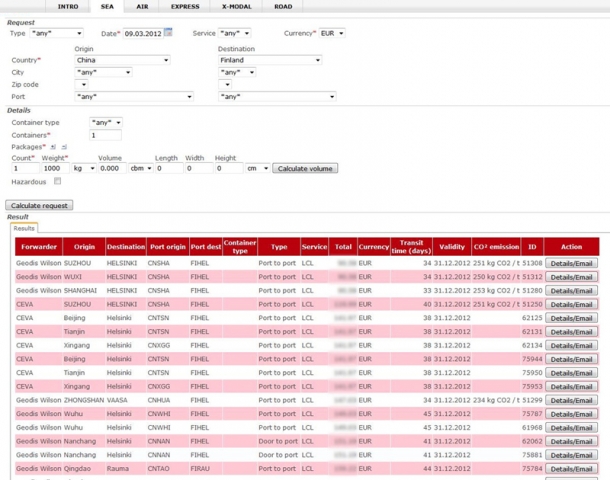Screen dimensions: 610x480
Task: Sort by the Origin column header
Action: tap(84, 247)
